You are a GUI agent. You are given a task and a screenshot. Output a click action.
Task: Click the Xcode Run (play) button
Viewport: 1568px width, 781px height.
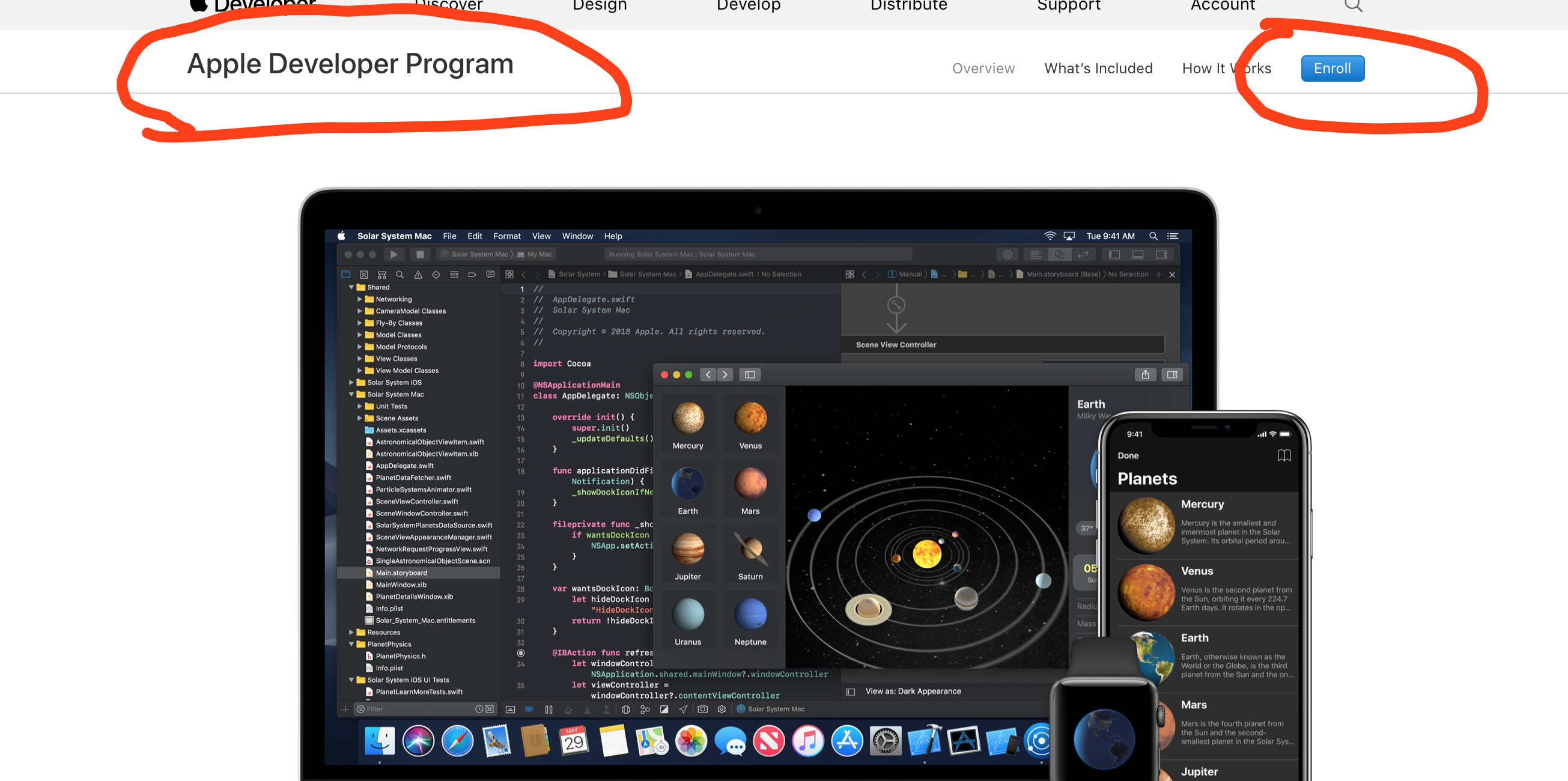(x=394, y=255)
